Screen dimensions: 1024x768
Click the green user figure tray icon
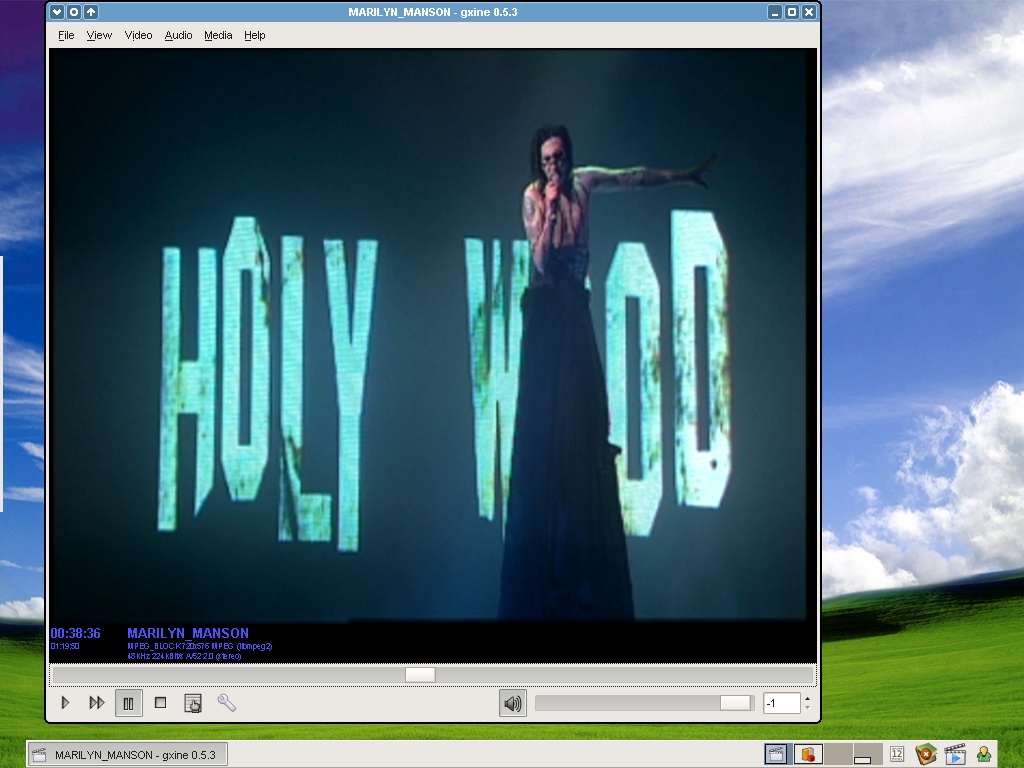click(984, 754)
